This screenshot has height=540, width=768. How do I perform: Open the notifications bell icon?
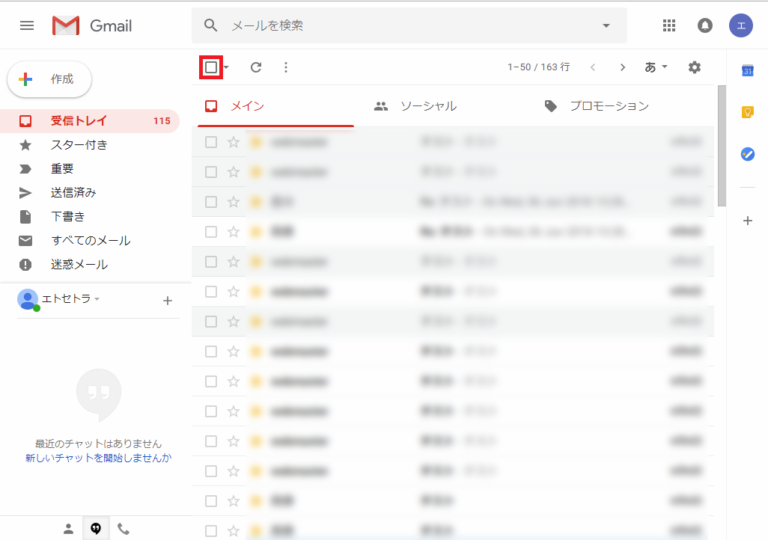[705, 25]
